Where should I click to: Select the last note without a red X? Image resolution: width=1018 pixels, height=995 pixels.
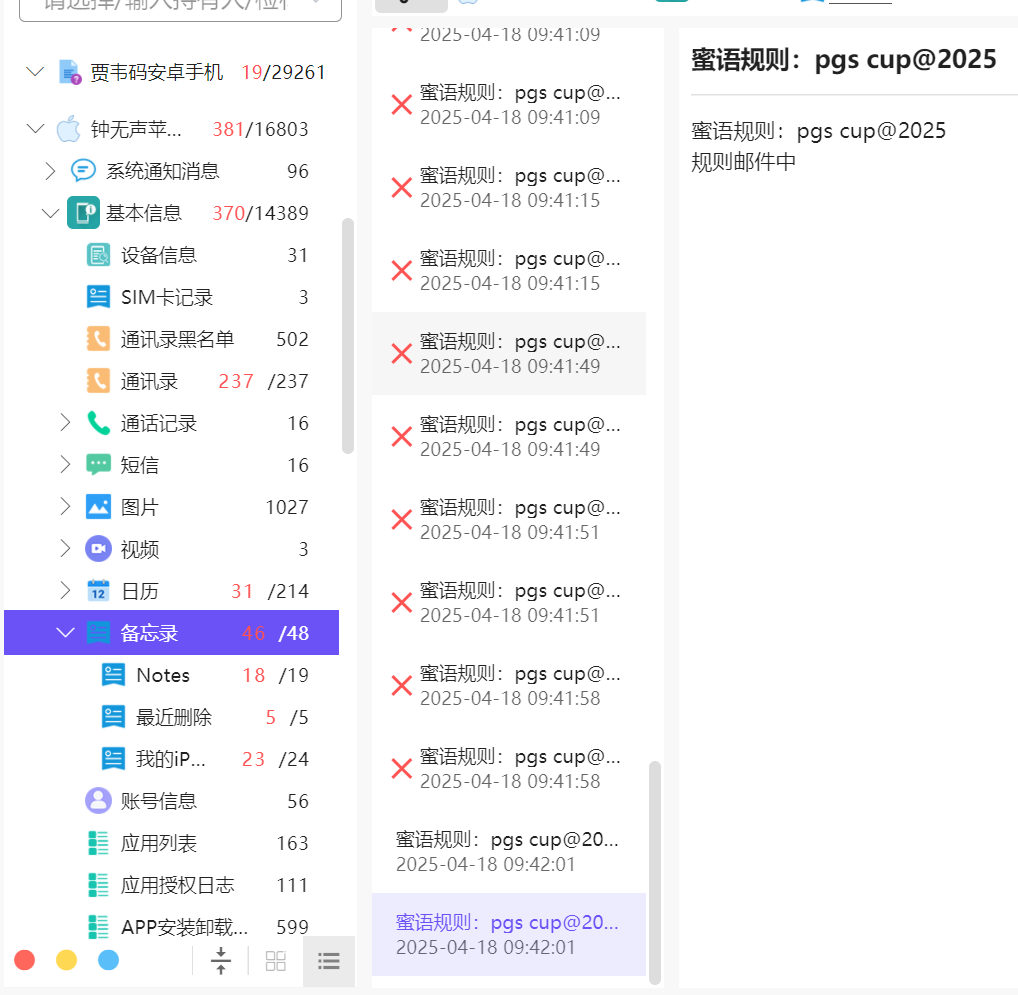pyautogui.click(x=509, y=935)
